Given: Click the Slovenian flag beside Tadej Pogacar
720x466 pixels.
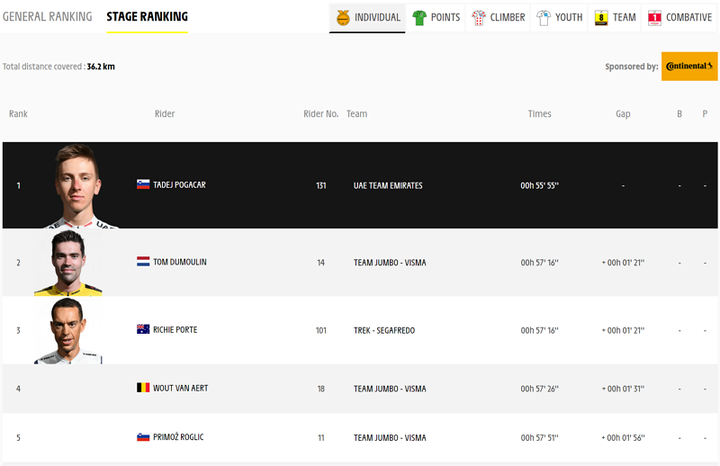Looking at the screenshot, I should point(143,184).
